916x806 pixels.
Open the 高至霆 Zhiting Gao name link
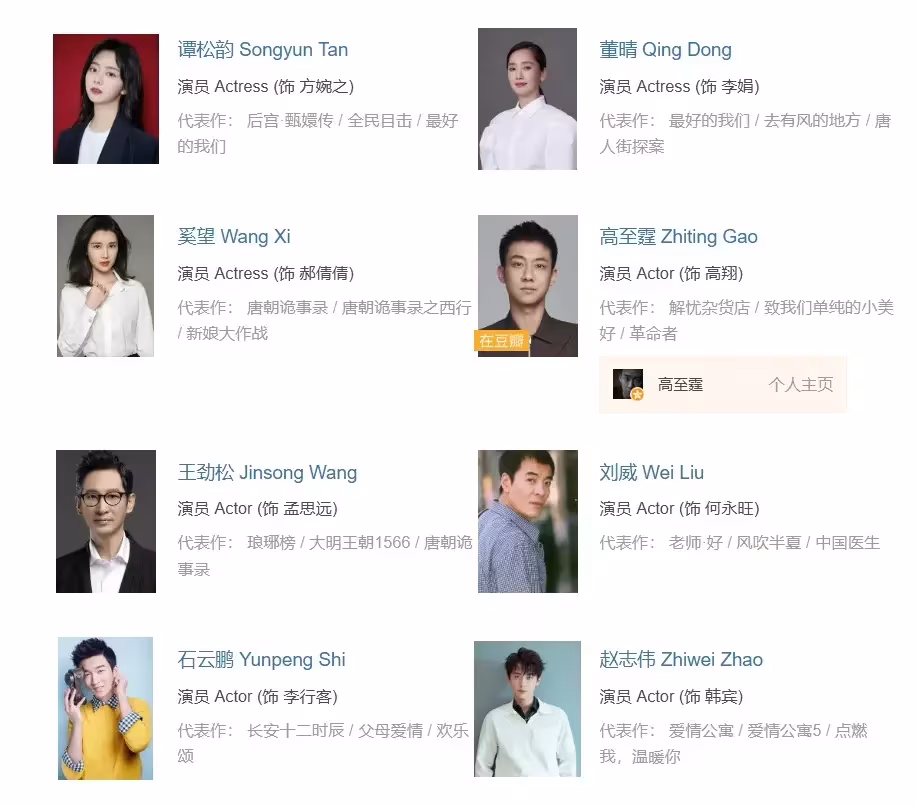pos(678,237)
